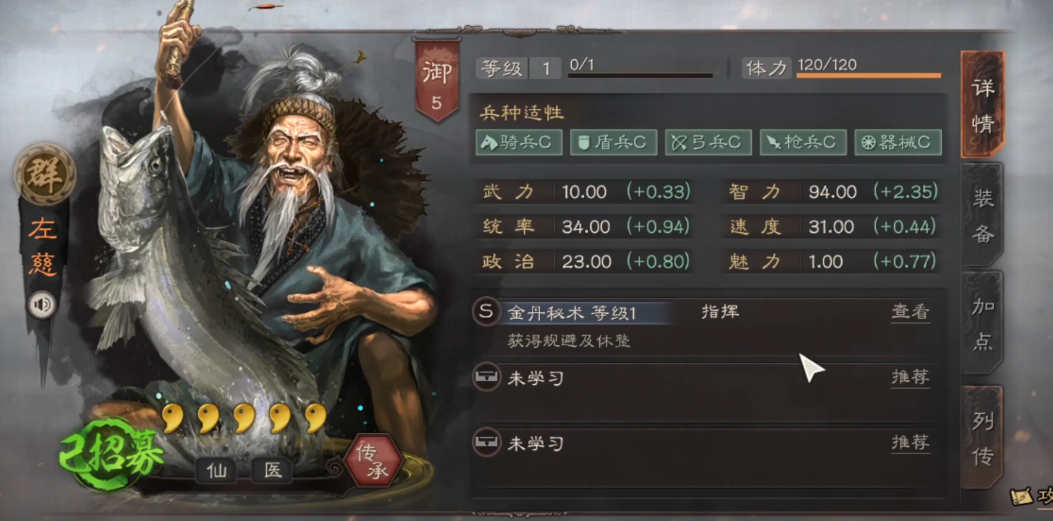Click 推荐 link for second unlearned skill
Image resolution: width=1053 pixels, height=521 pixels.
tap(911, 442)
